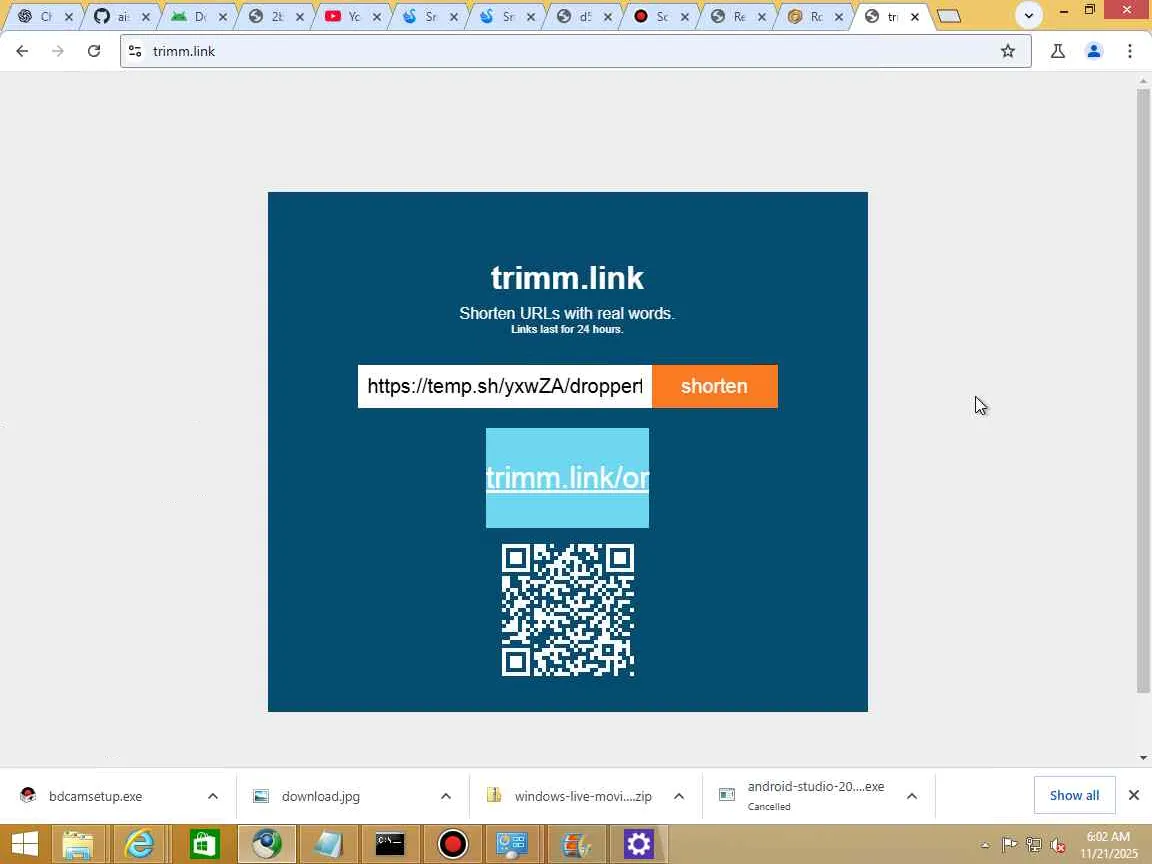Expand options for download.jpg
Image resolution: width=1152 pixels, height=864 pixels.
click(x=445, y=796)
